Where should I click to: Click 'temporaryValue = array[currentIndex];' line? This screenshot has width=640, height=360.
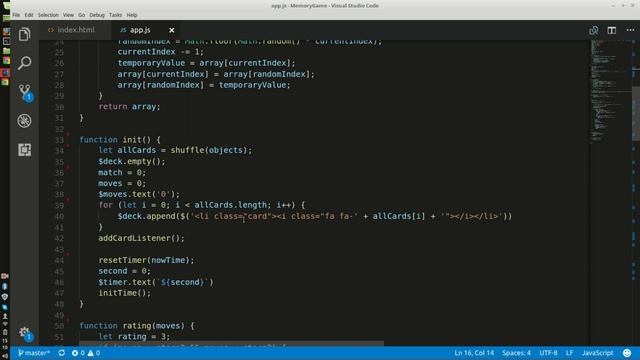pyautogui.click(x=206, y=63)
